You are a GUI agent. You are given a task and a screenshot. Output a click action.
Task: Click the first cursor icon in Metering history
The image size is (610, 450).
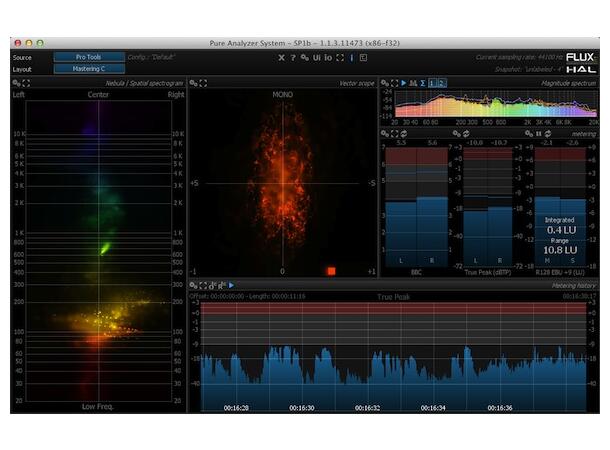(x=212, y=285)
